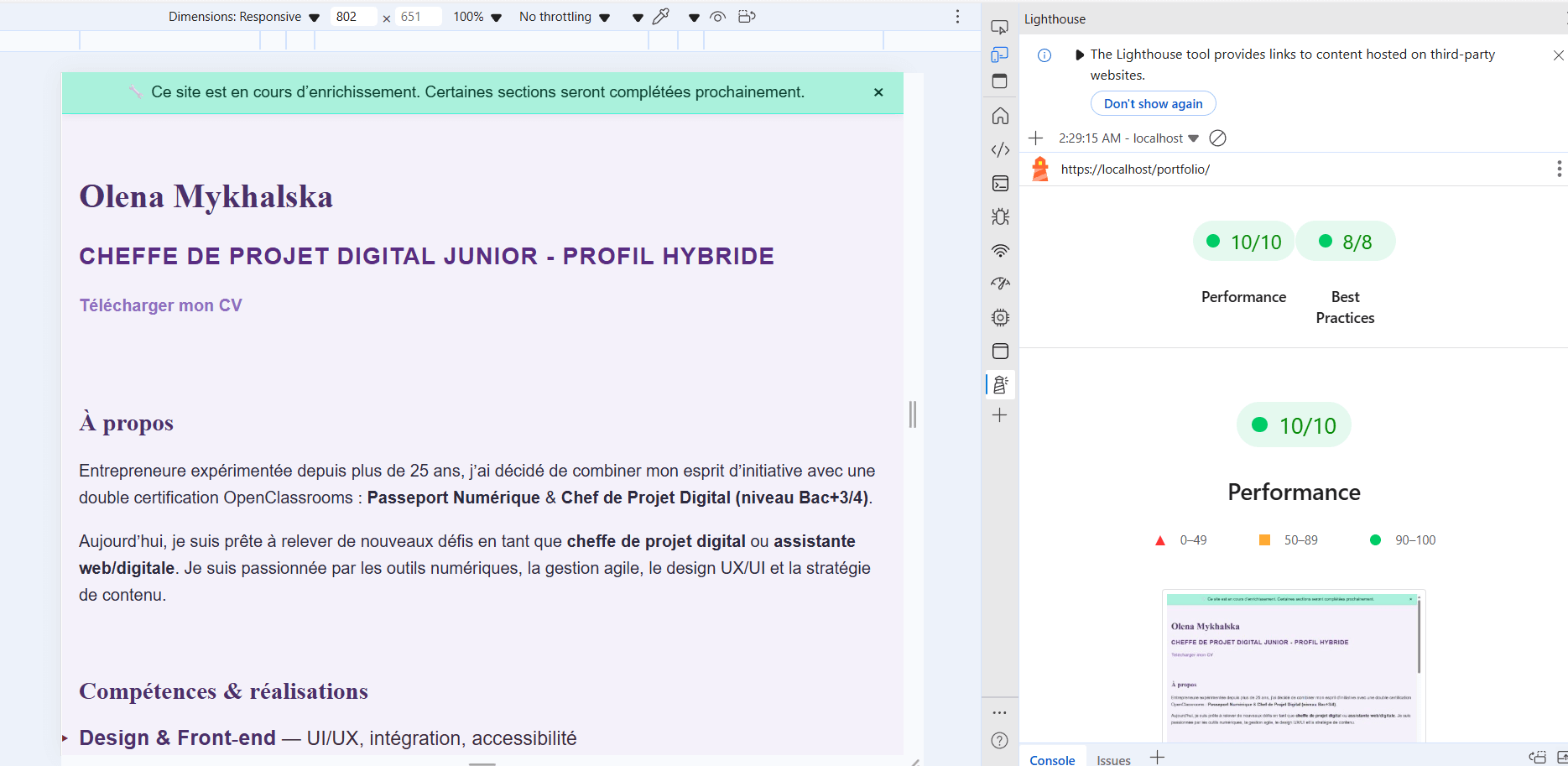The image size is (1568, 766).
Task: Open the Performance gauge tool
Action: click(x=1000, y=284)
